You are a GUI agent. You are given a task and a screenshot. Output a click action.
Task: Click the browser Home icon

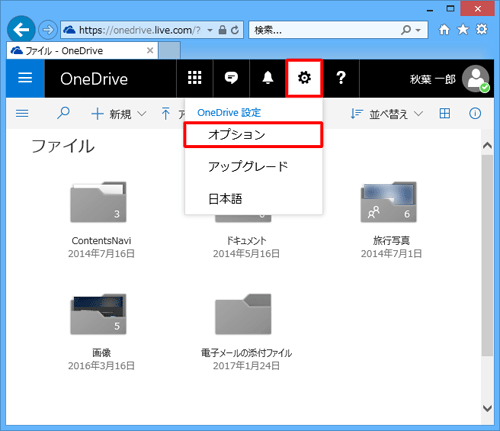pyautogui.click(x=444, y=30)
